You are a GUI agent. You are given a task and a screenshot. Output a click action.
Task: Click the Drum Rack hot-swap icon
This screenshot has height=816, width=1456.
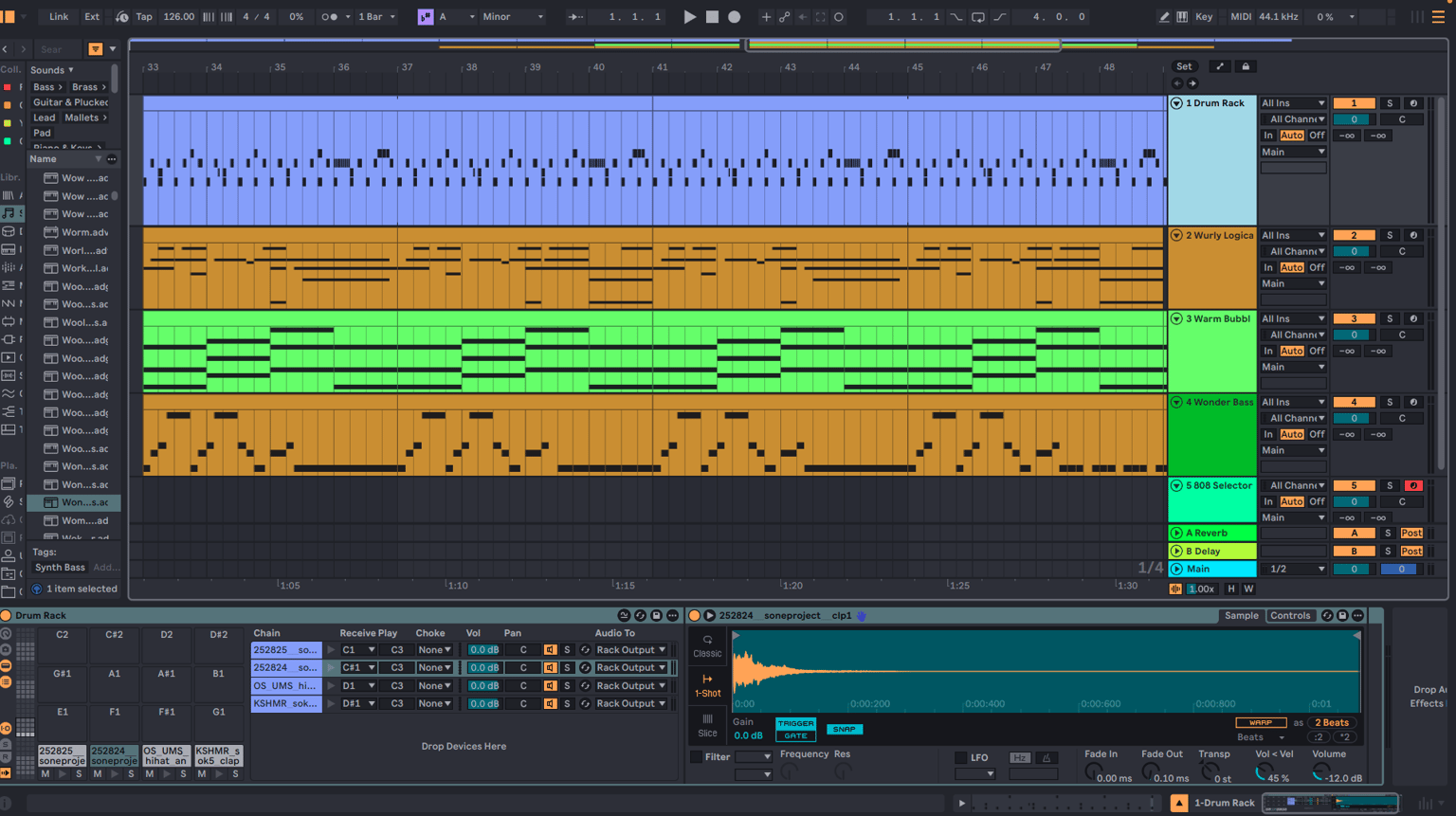640,616
